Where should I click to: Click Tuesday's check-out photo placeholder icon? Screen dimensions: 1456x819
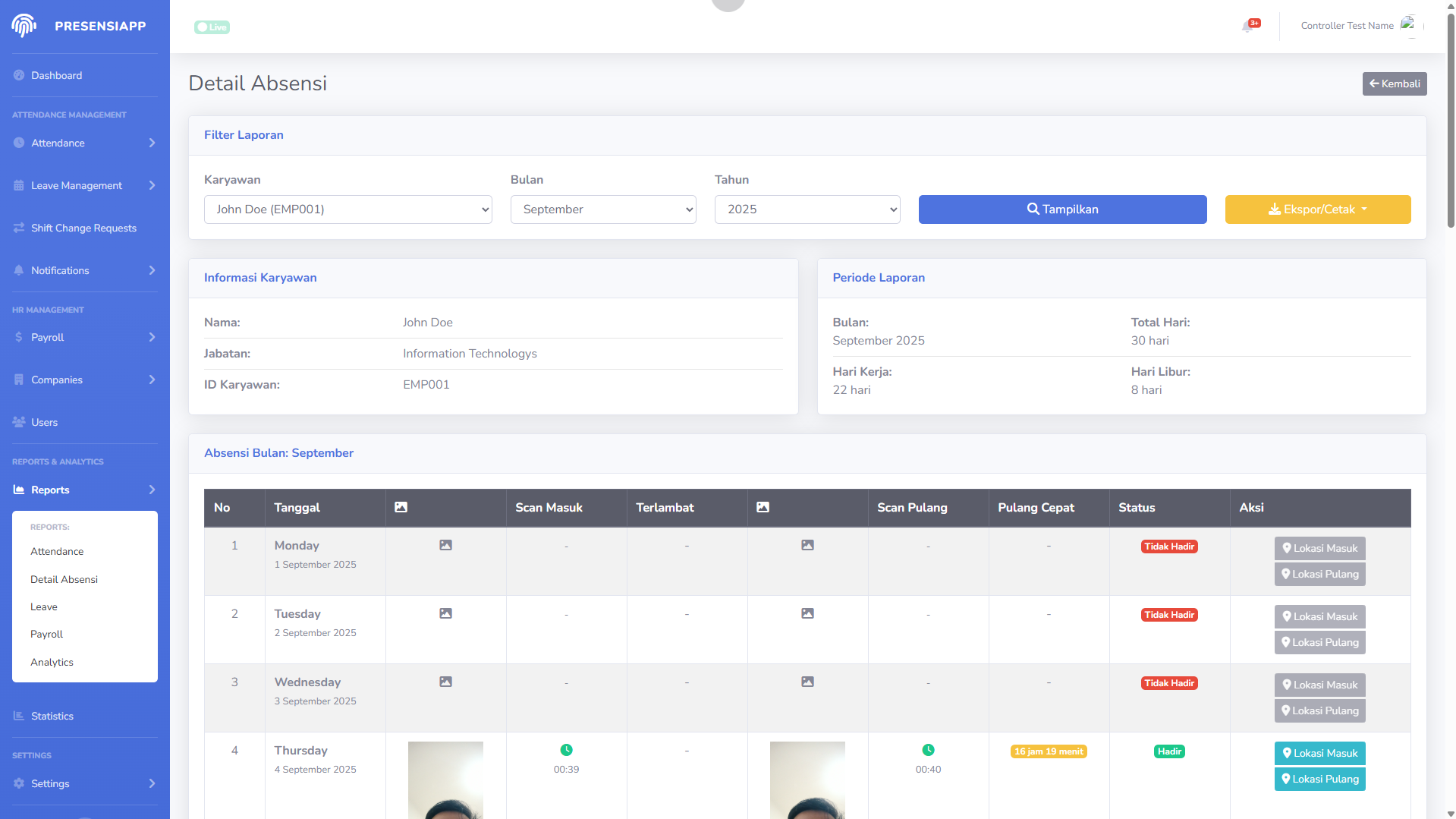[808, 613]
